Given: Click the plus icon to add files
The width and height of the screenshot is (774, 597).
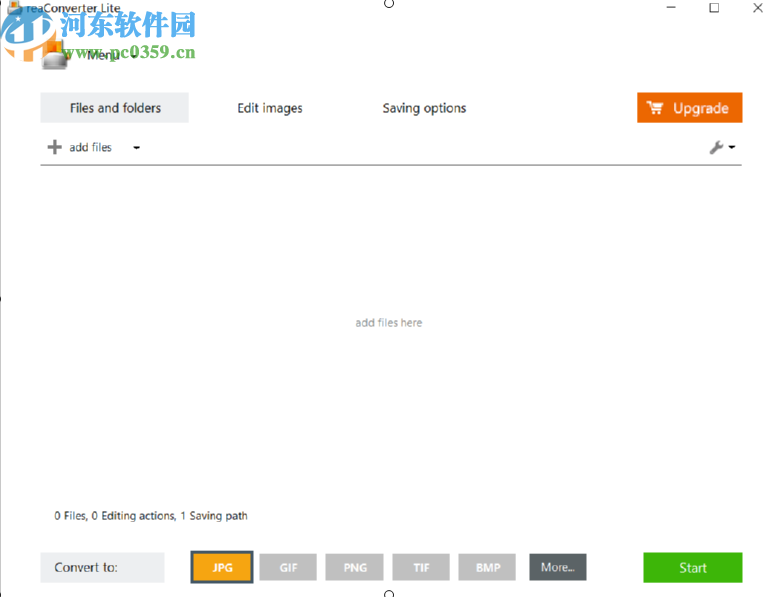Looking at the screenshot, I should coord(54,147).
